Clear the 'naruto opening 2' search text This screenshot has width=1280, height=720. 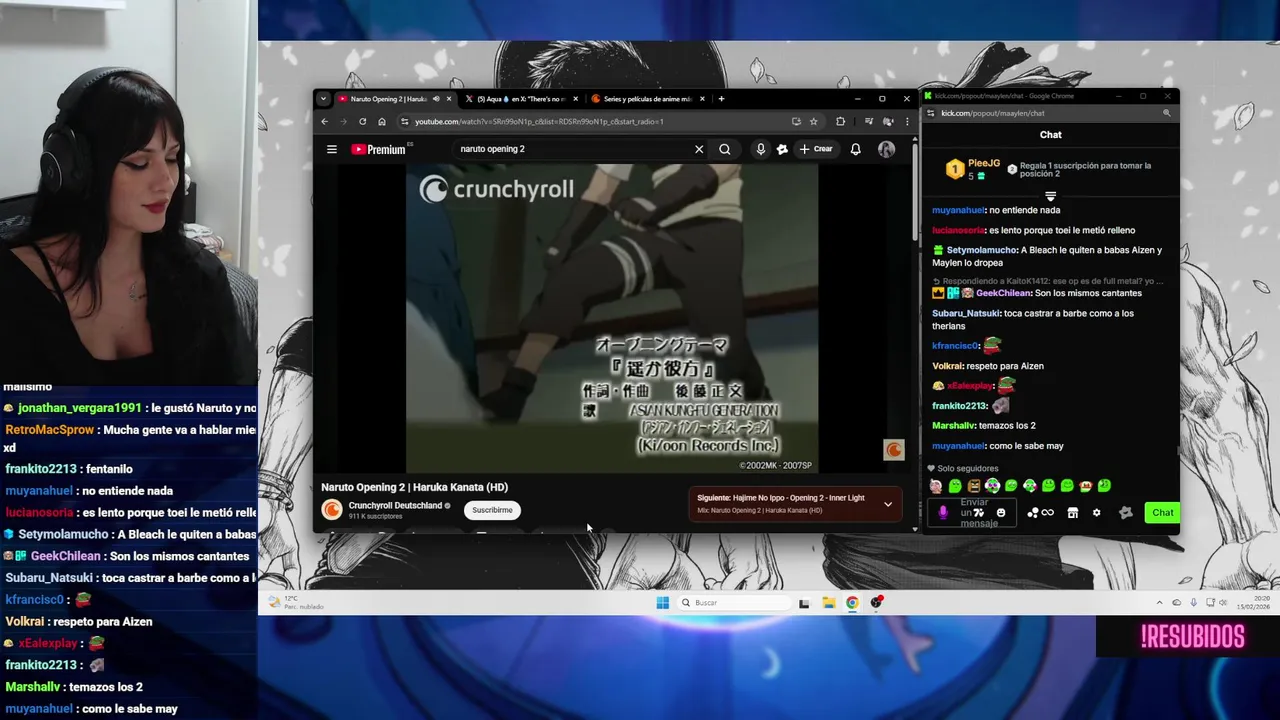point(699,149)
